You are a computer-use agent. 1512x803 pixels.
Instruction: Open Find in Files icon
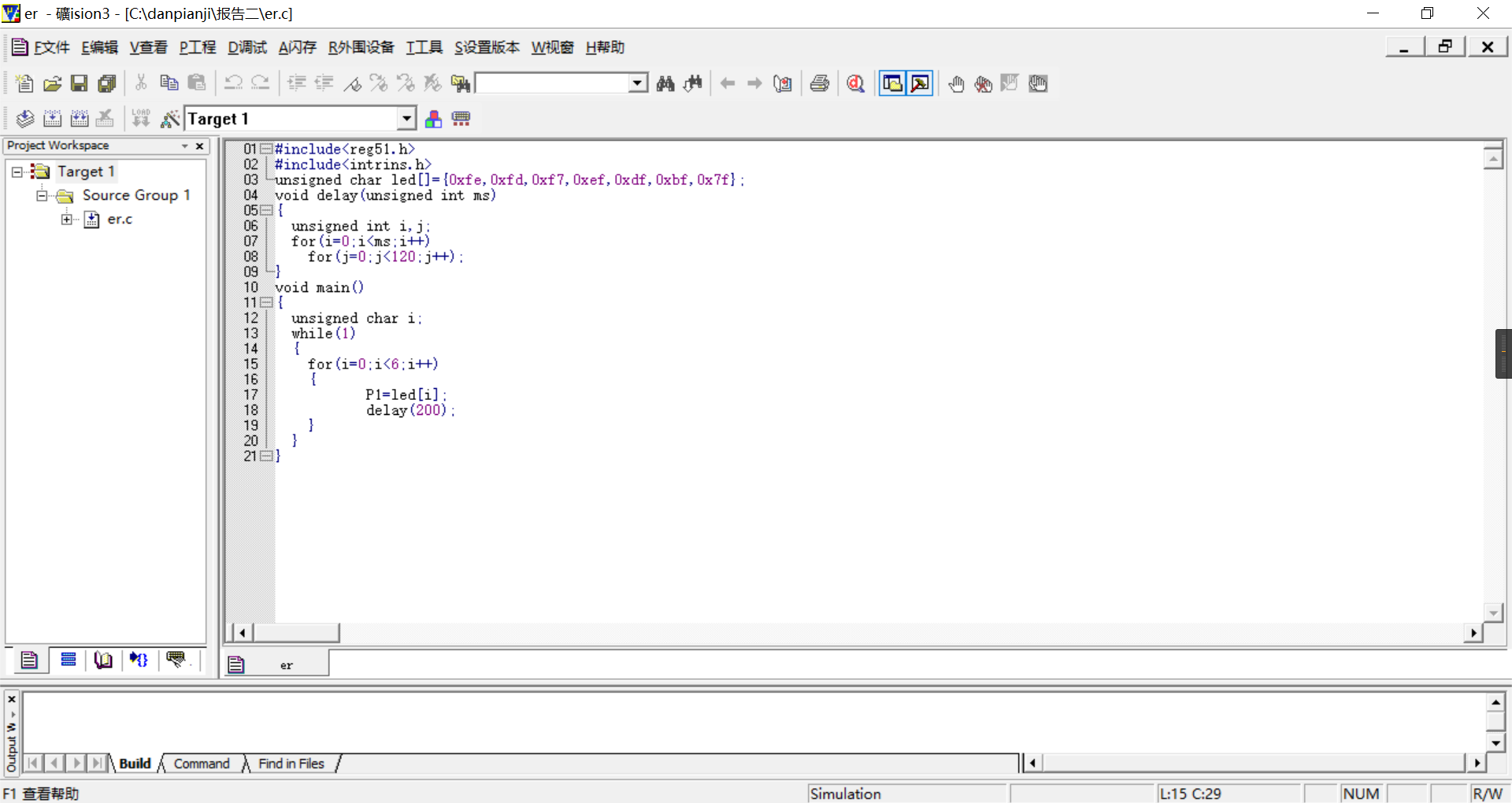click(460, 83)
